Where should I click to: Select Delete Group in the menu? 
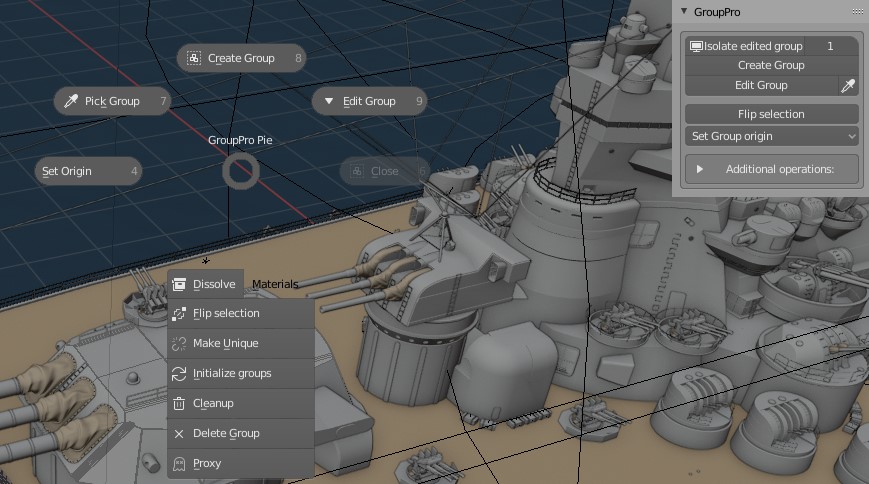(241, 434)
